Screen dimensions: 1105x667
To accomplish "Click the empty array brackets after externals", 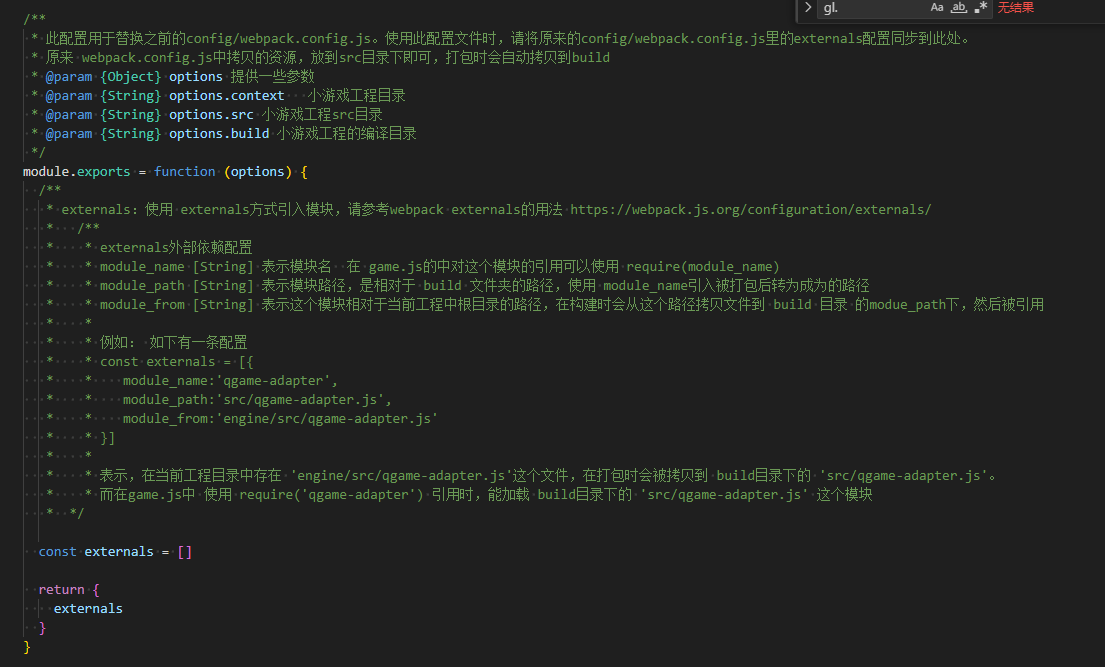I will (x=184, y=552).
